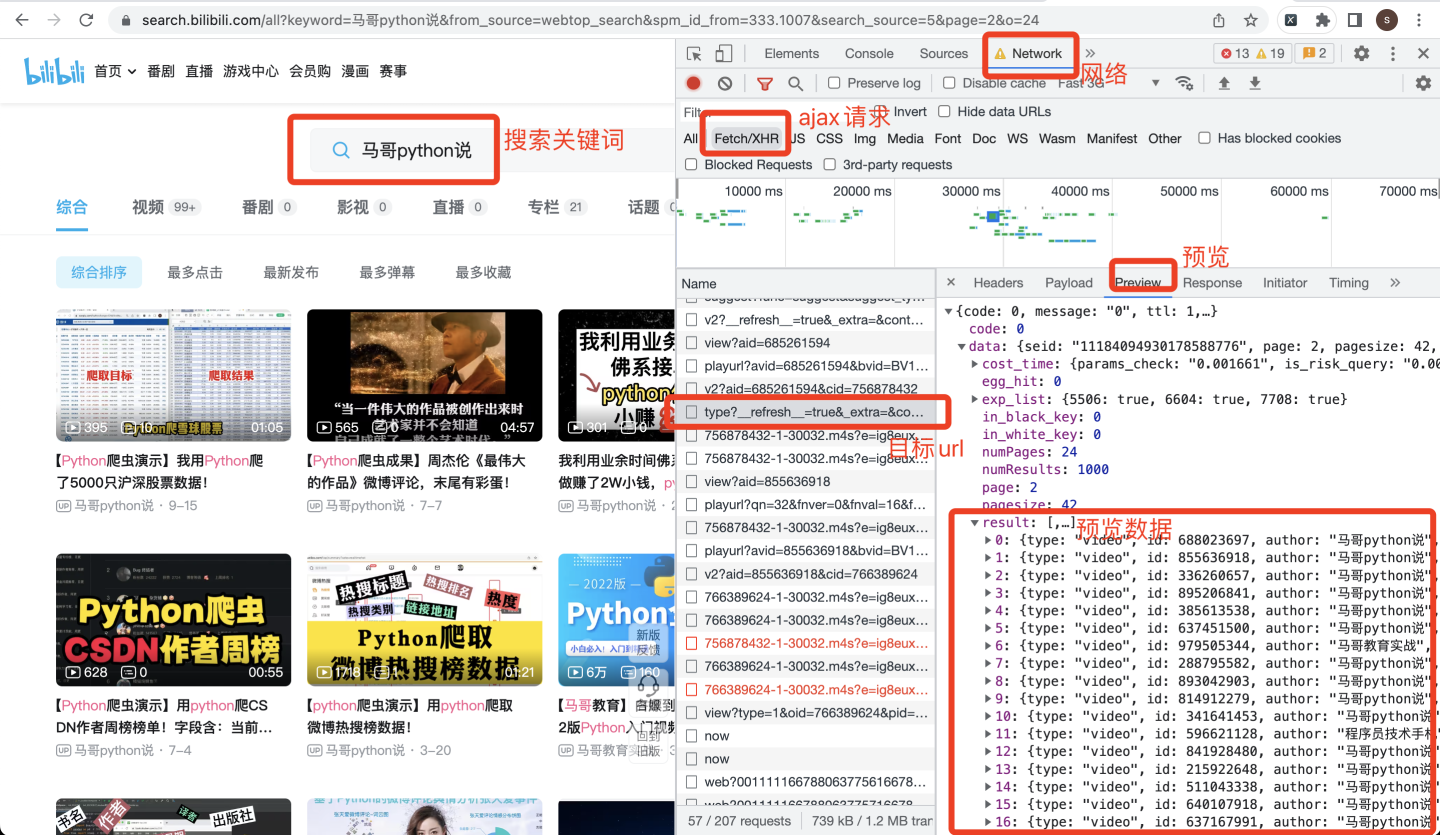Open the 首页 dropdown on bilibili

click(x=114, y=71)
